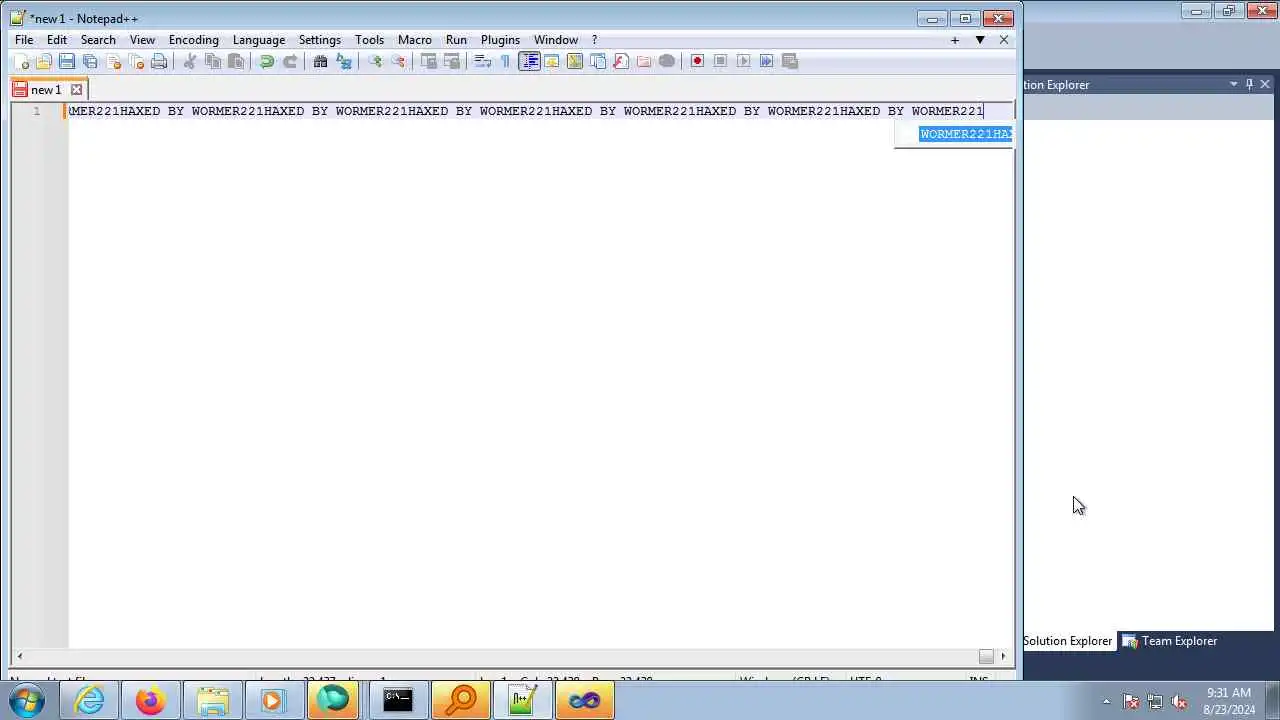Pick the WORMER221 autocomplete suggestion
The image size is (1280, 720).
coord(966,134)
